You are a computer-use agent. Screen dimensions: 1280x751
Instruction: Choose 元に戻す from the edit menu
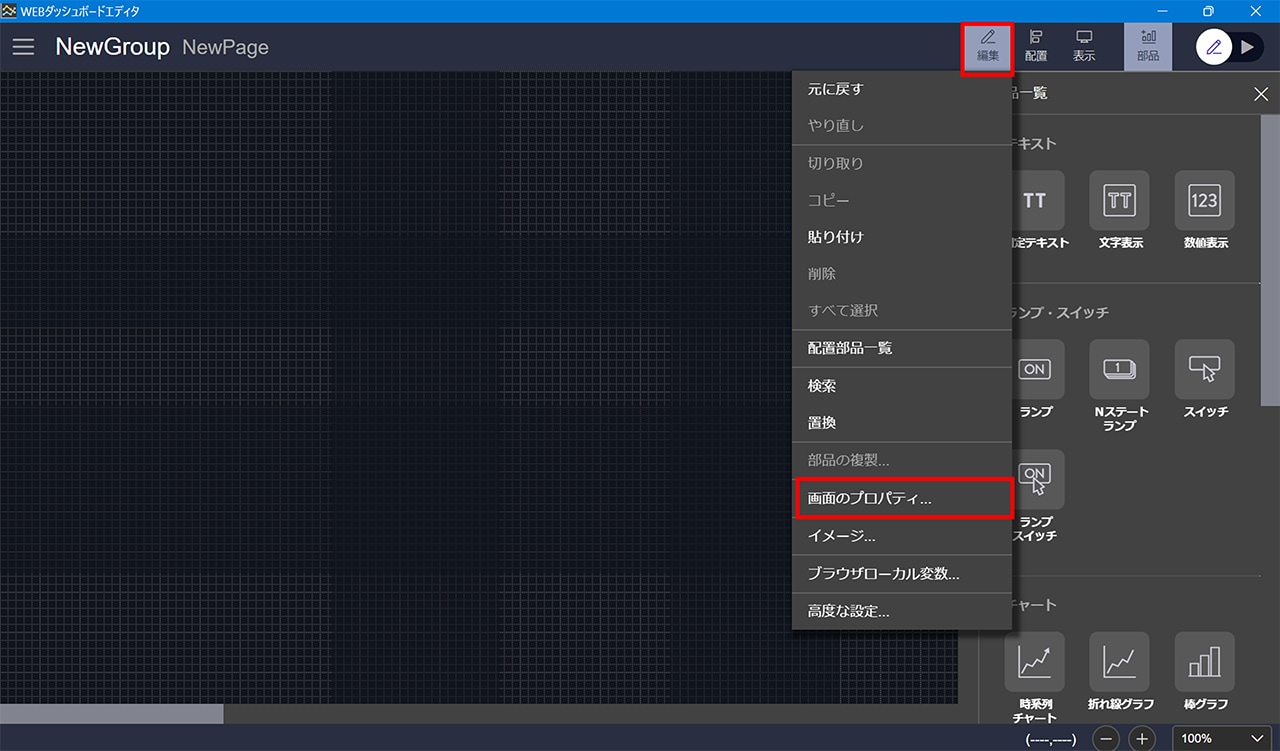pos(835,89)
